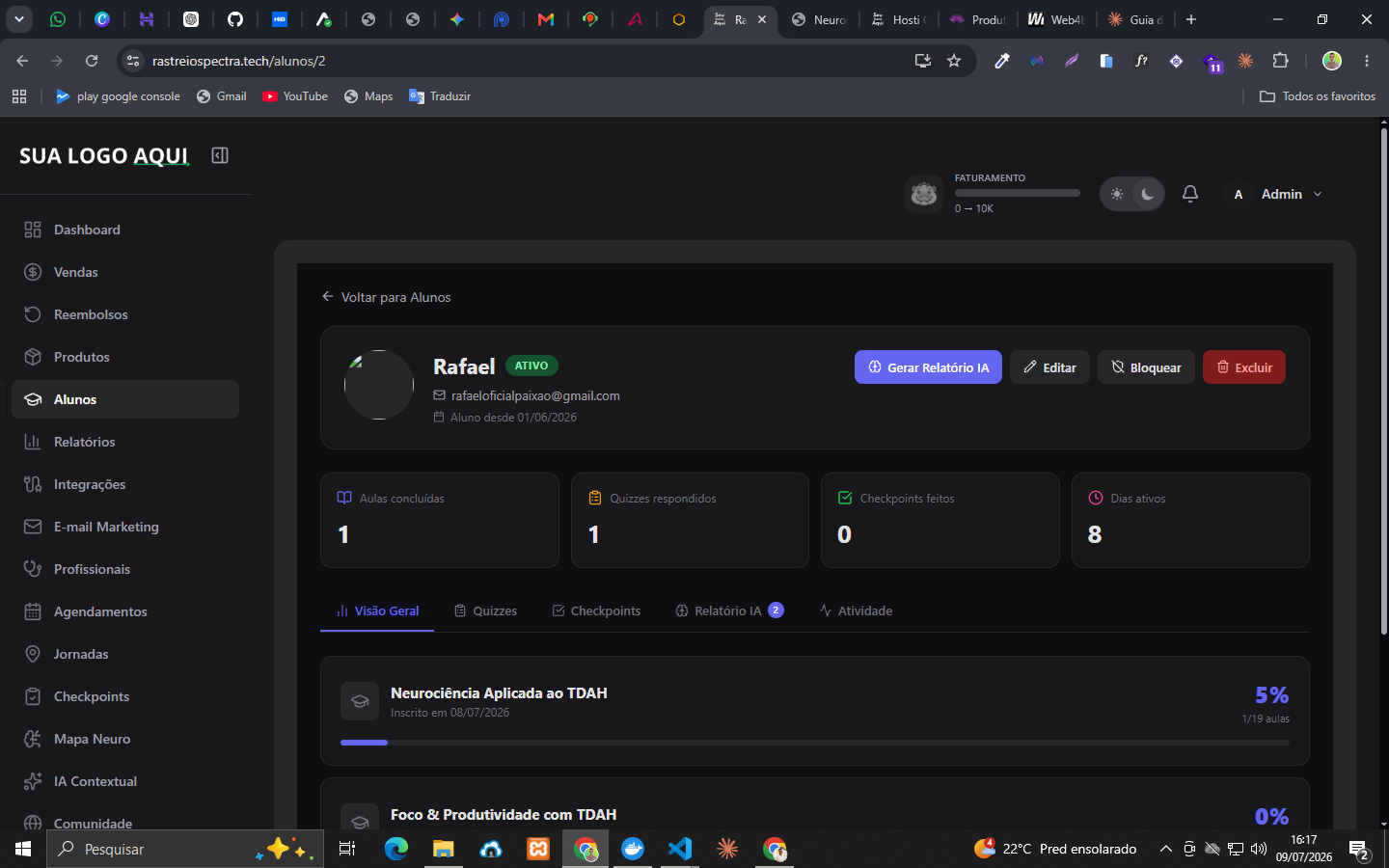Click the Neurociência Aplicada ao TDAH course icon

coord(360,701)
